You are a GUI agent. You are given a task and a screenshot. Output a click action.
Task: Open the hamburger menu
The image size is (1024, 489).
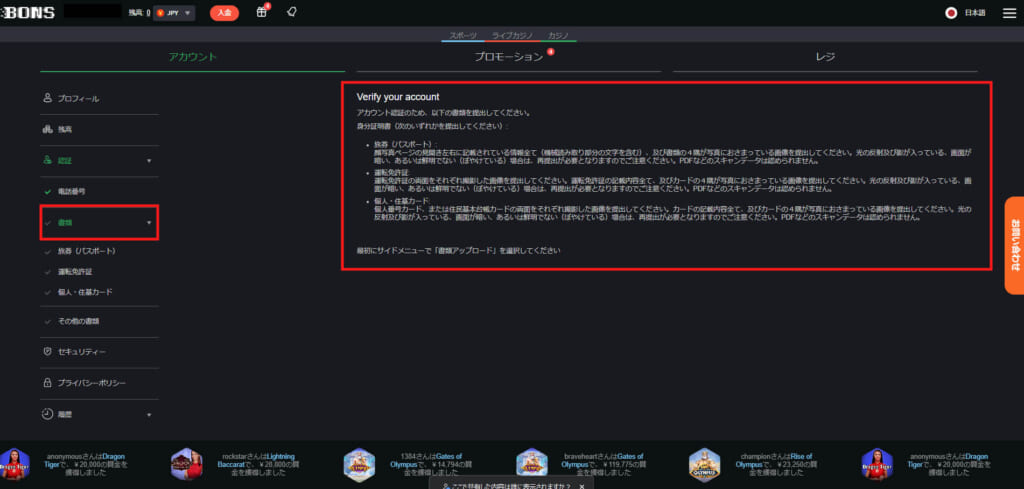[1008, 13]
